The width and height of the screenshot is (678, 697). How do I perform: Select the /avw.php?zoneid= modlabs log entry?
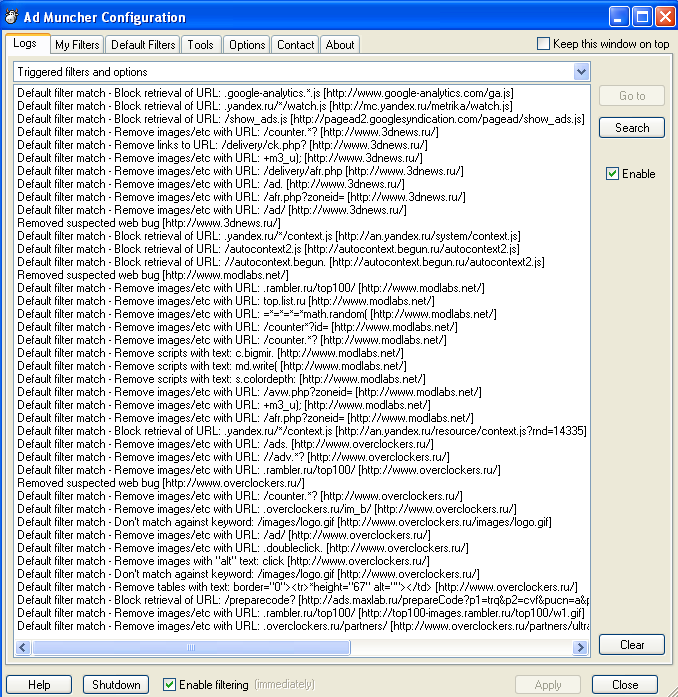pyautogui.click(x=249, y=392)
